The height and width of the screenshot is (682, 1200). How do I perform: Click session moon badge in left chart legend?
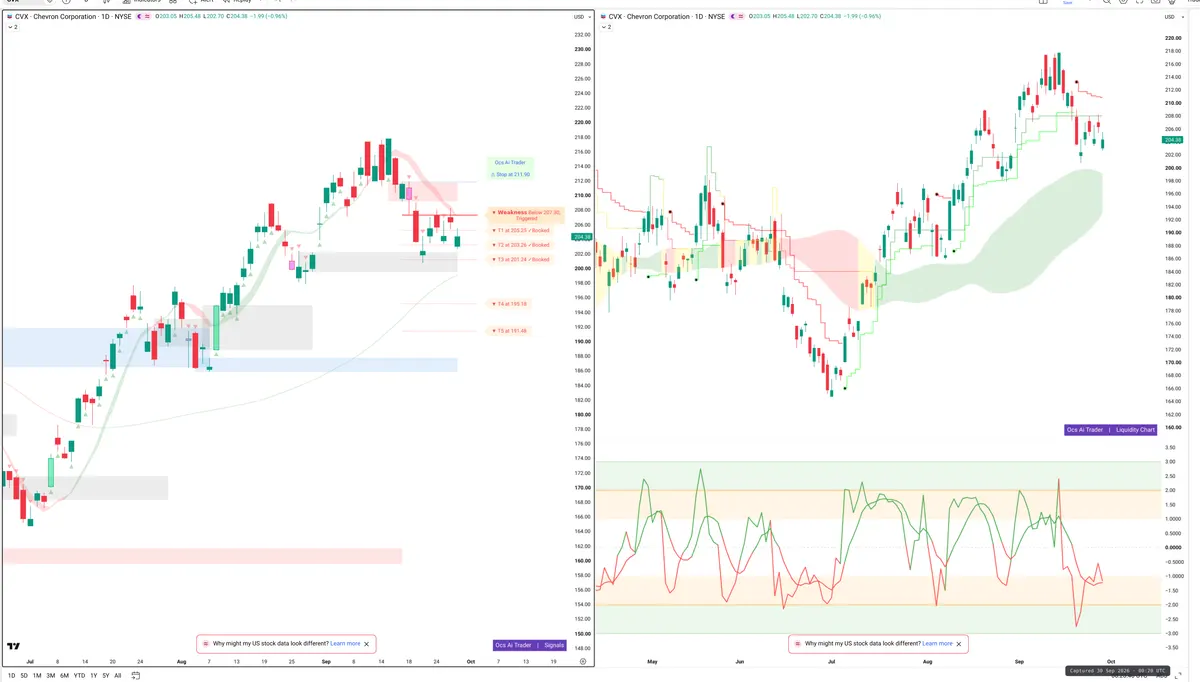pos(140,17)
